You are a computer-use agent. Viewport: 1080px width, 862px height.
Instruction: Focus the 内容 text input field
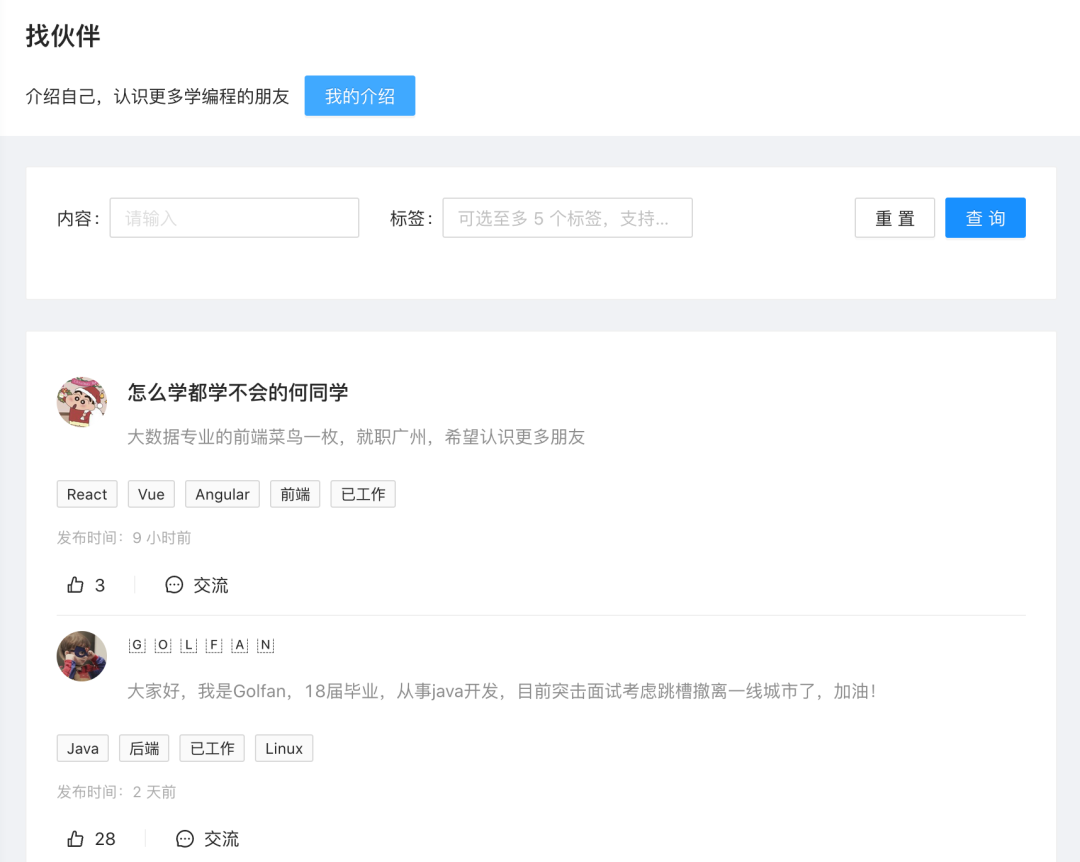pos(234,218)
